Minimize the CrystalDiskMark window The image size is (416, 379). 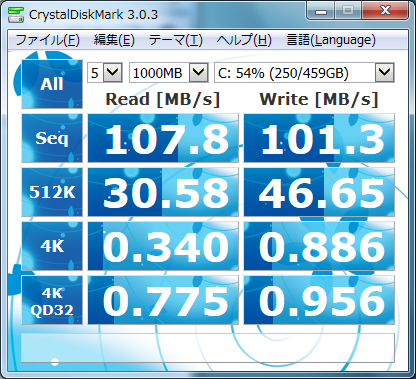click(321, 12)
